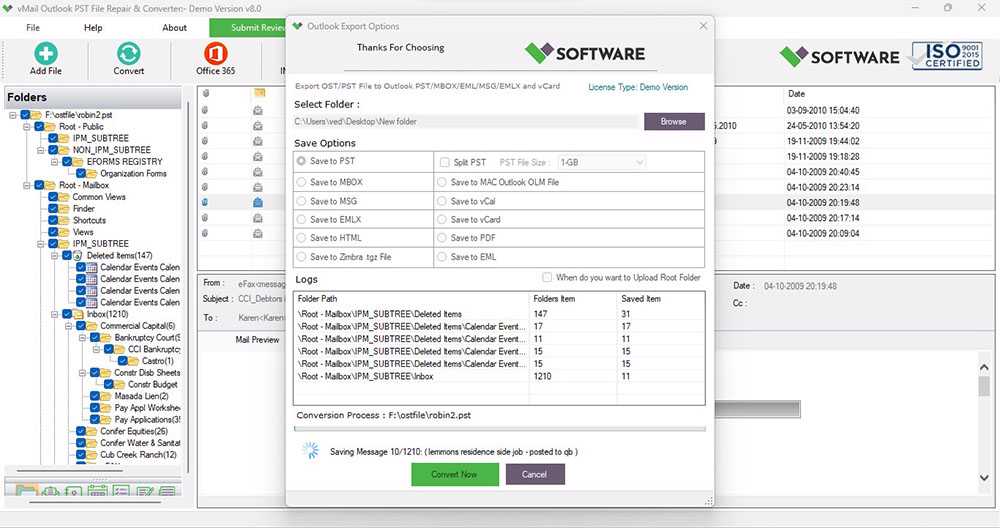Cancel the conversion process
1000x528 pixels.
click(535, 474)
